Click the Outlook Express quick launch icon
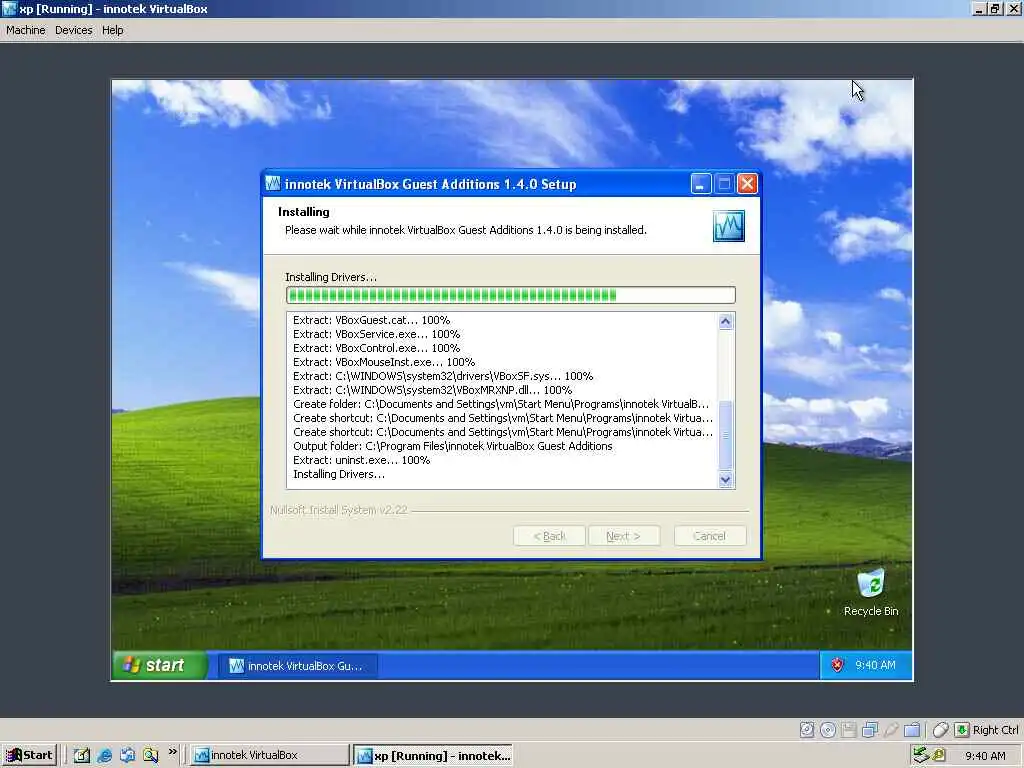1024x768 pixels. coord(127,755)
